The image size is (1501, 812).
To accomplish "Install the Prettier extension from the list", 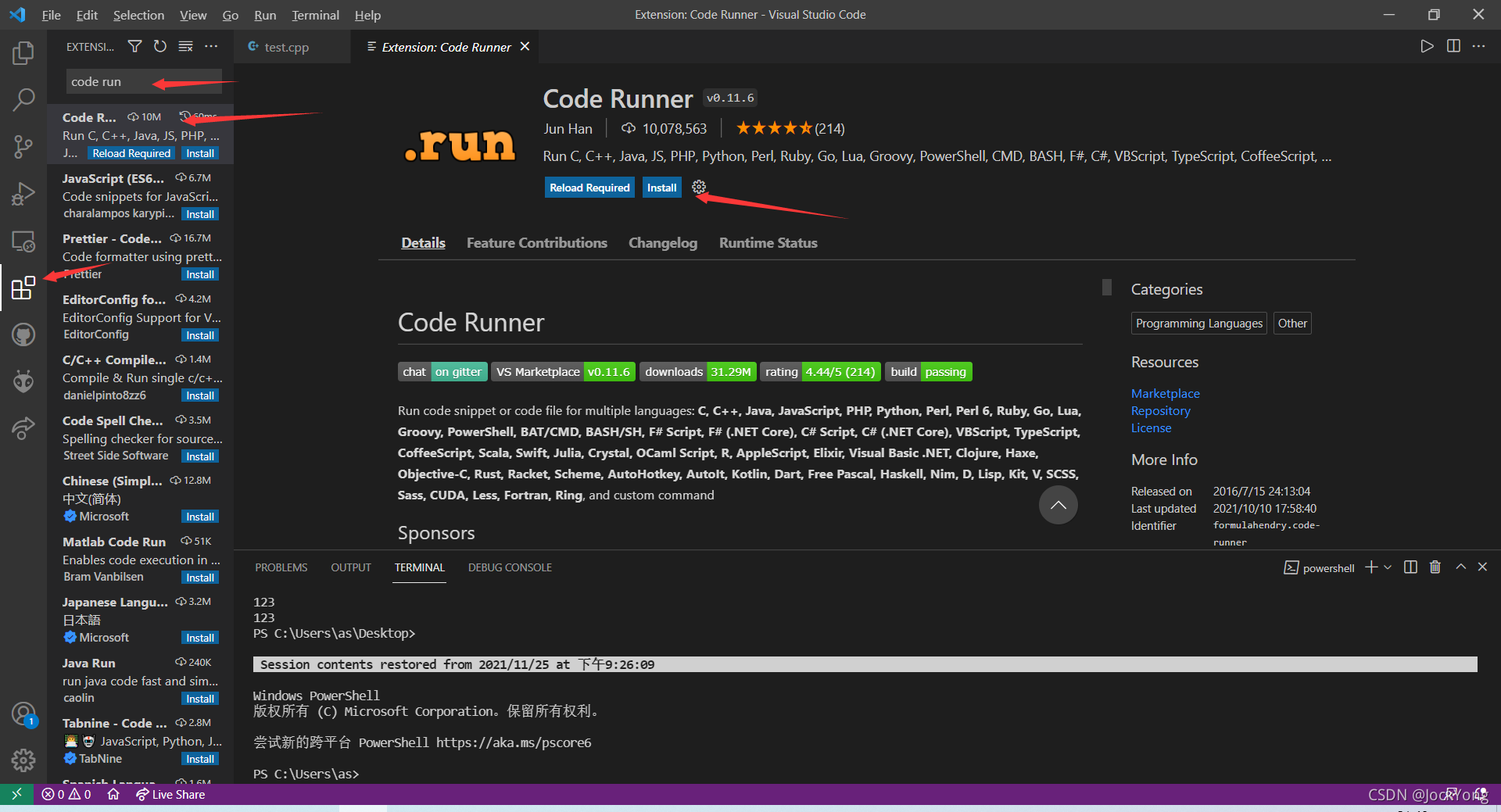I will coord(200,274).
